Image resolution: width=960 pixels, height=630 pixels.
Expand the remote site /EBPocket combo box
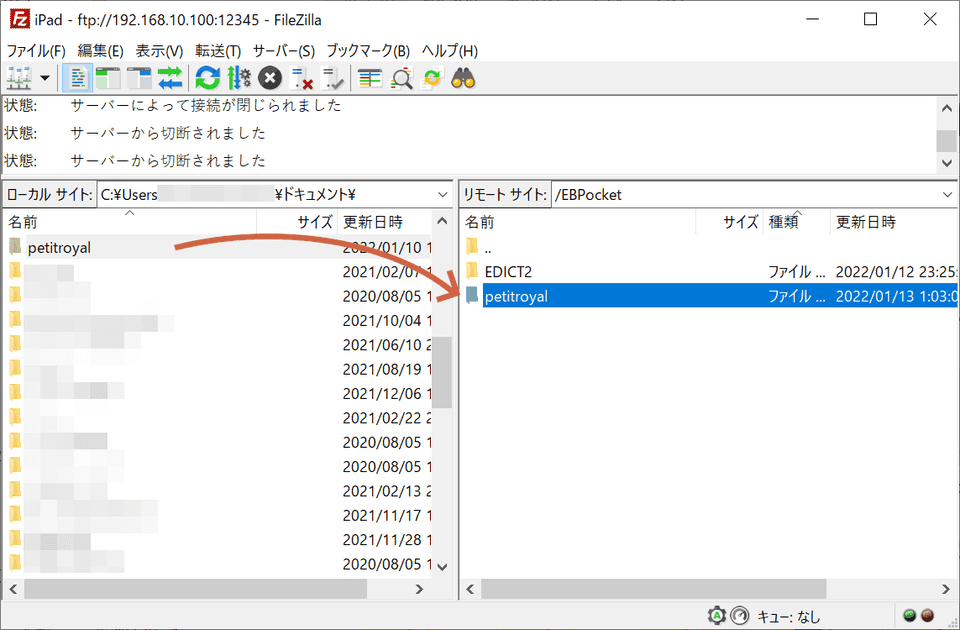pyautogui.click(x=944, y=194)
